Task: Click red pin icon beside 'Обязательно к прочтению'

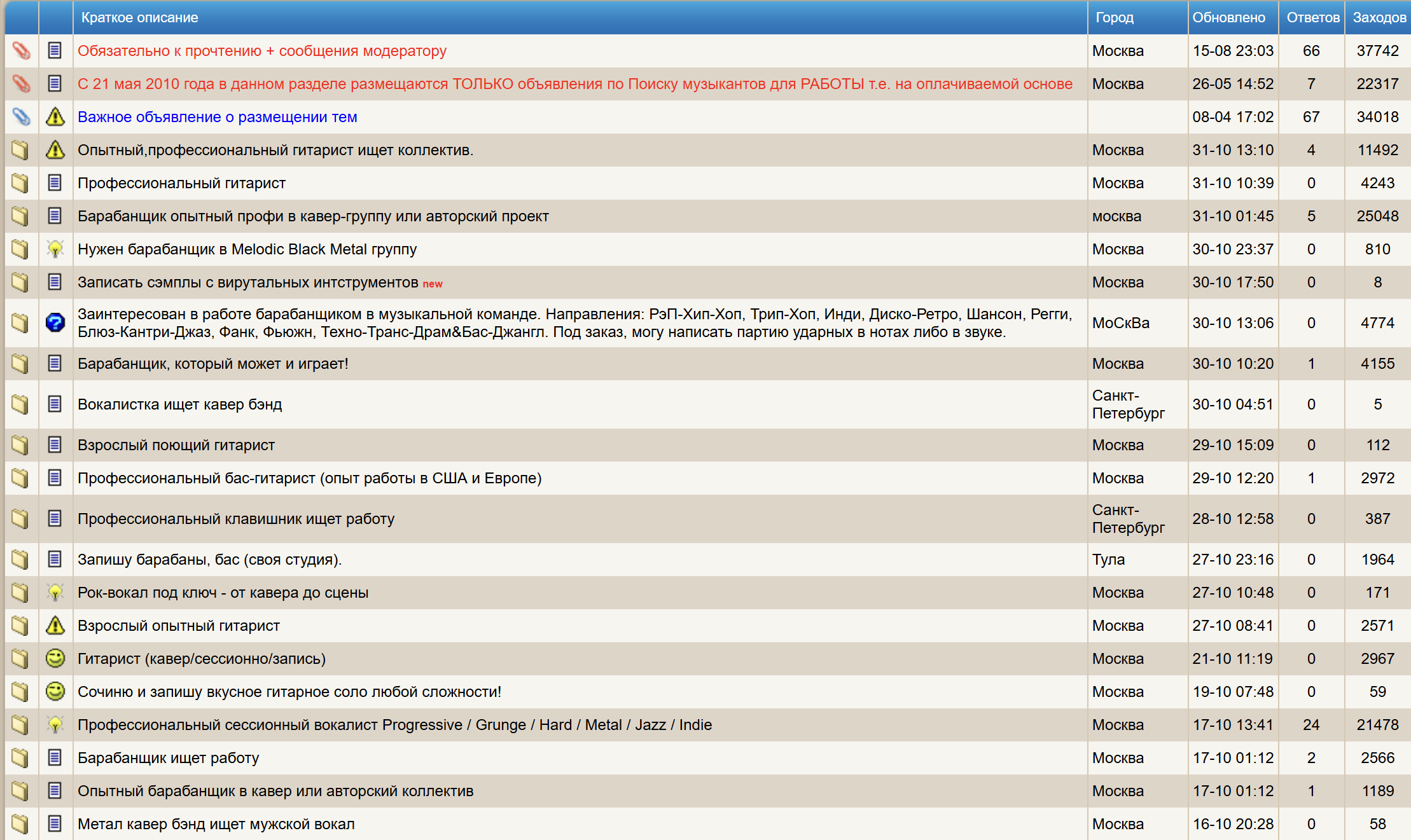Action: click(x=21, y=51)
